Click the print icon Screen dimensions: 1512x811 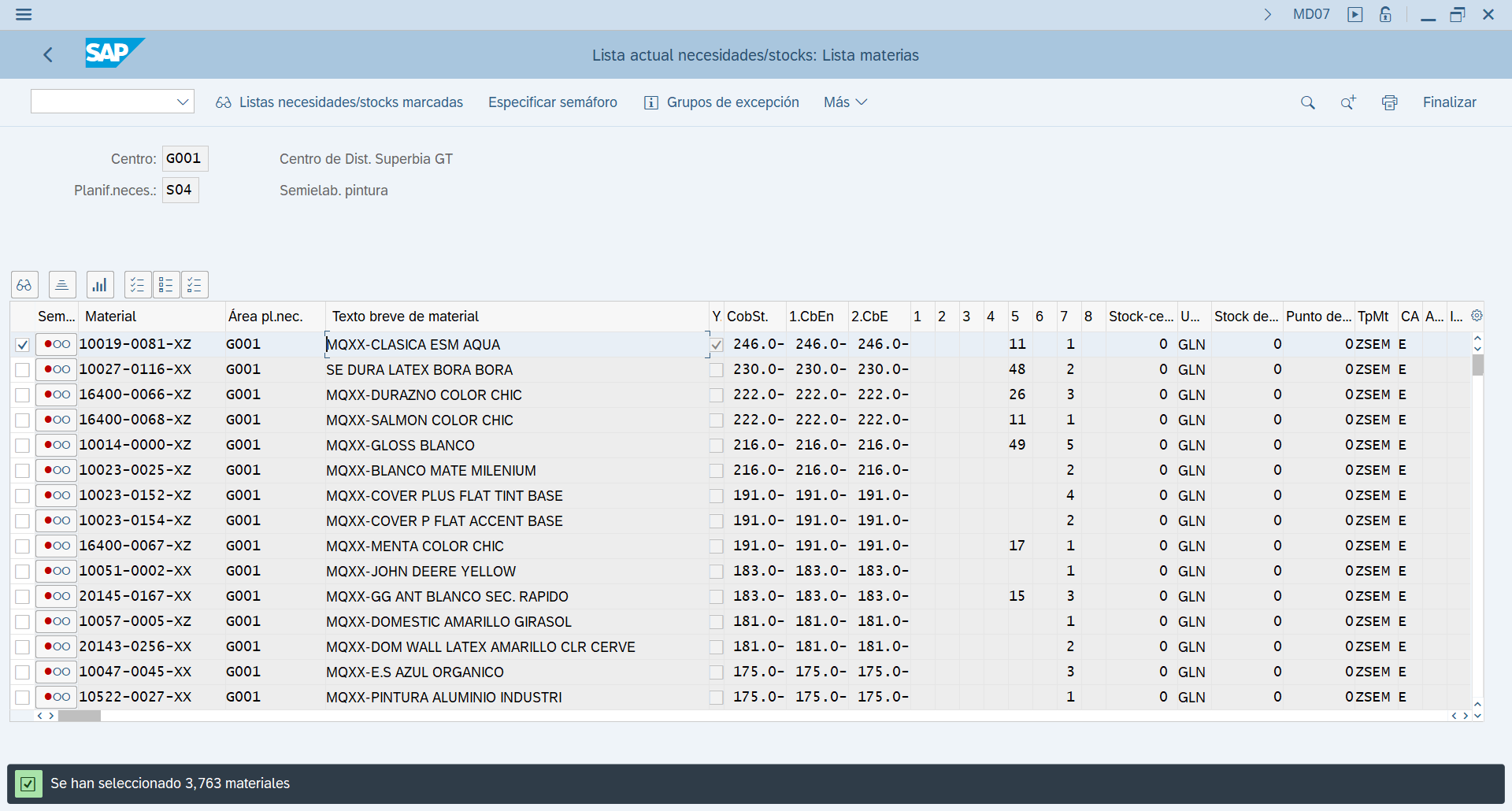pyautogui.click(x=1389, y=102)
